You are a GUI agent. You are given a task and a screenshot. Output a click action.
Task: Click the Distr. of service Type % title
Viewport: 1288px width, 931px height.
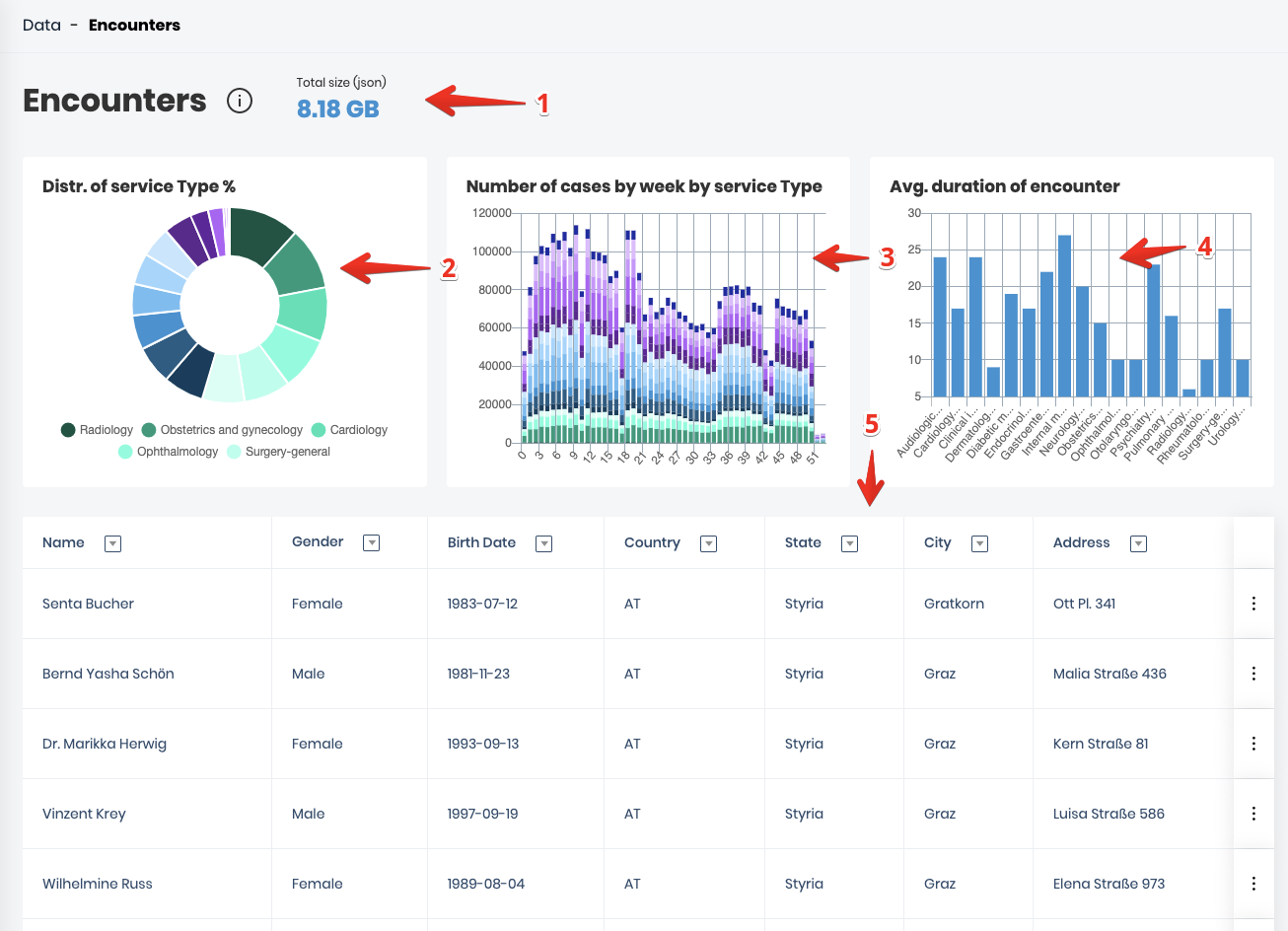pyautogui.click(x=139, y=186)
